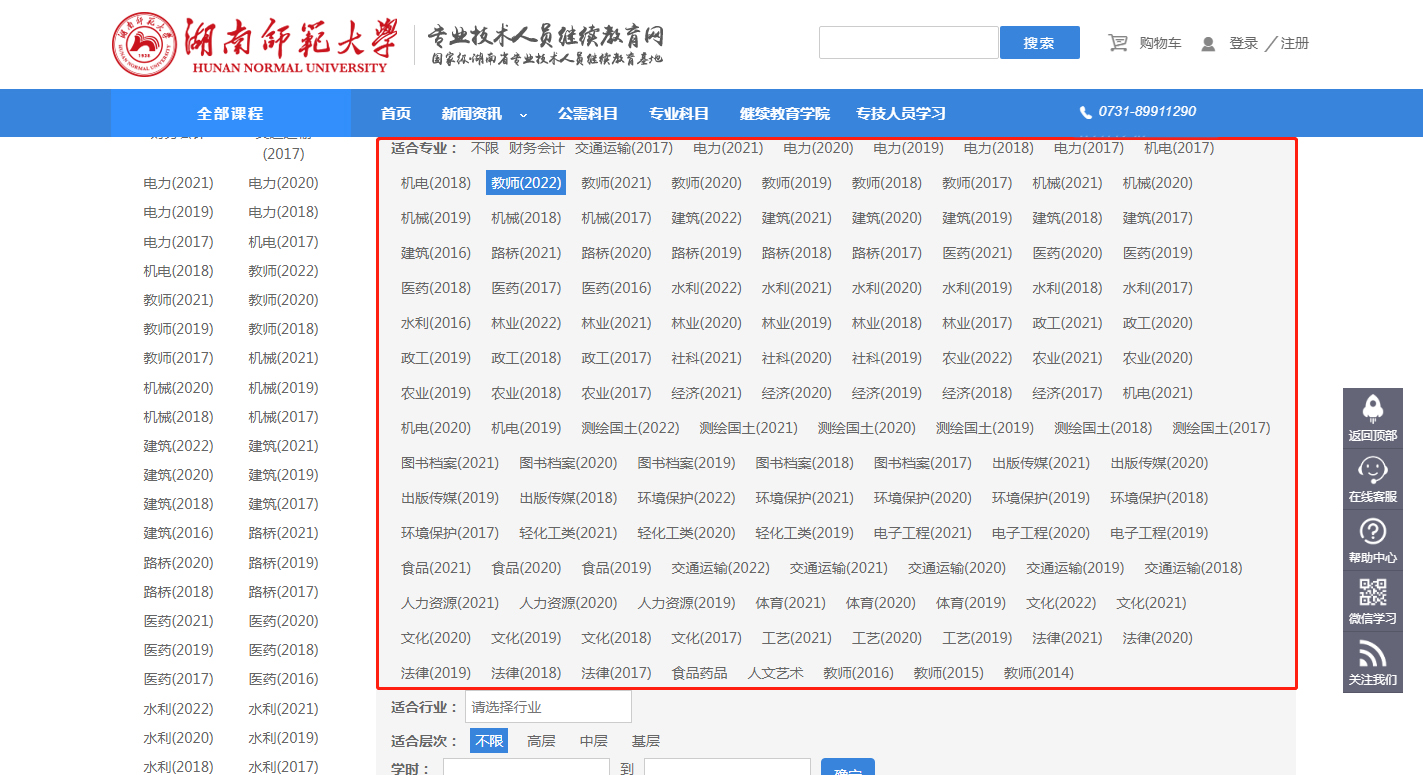Click the search text input box

(x=909, y=43)
